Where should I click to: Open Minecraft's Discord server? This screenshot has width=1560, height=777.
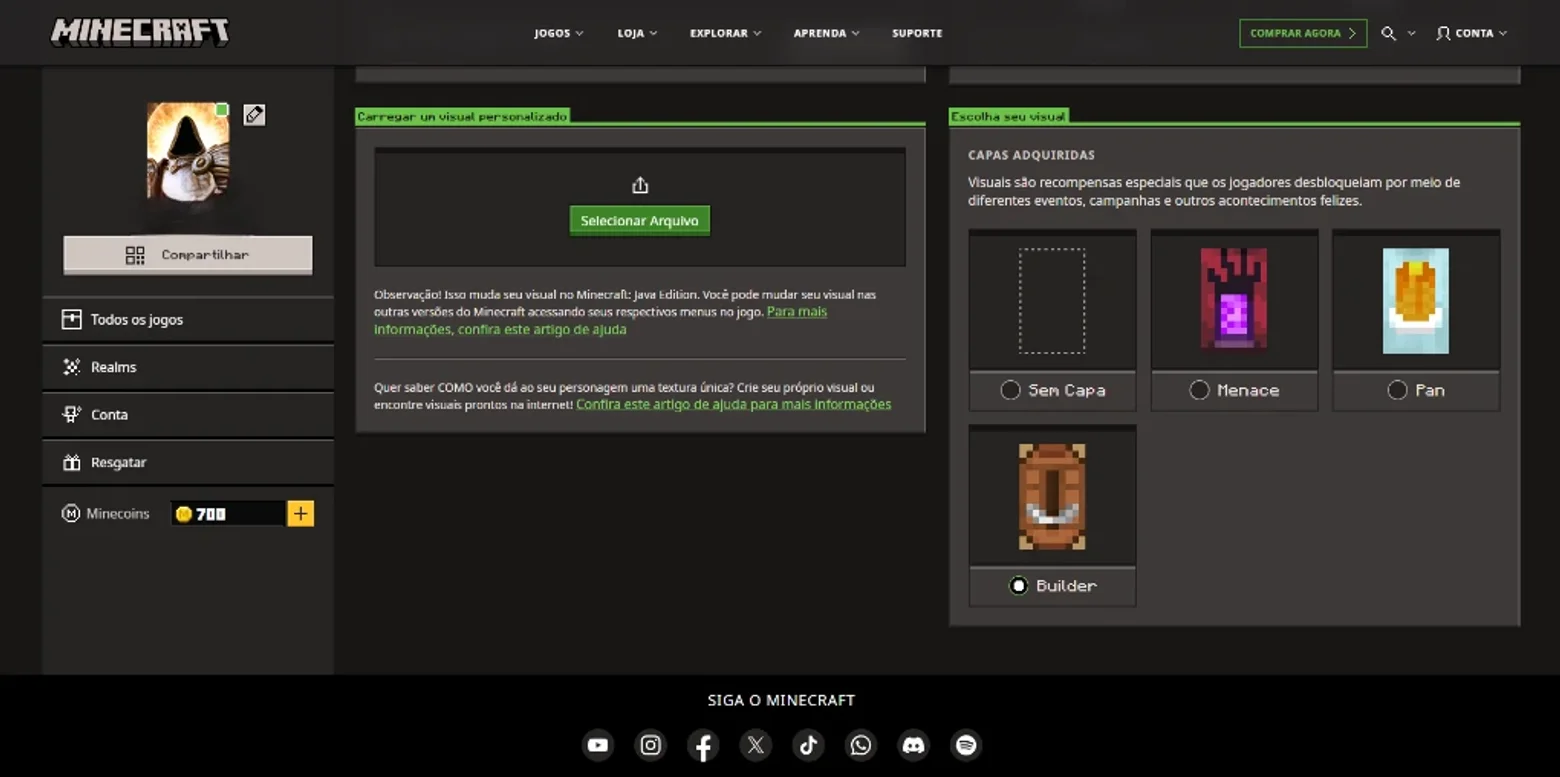pos(913,745)
